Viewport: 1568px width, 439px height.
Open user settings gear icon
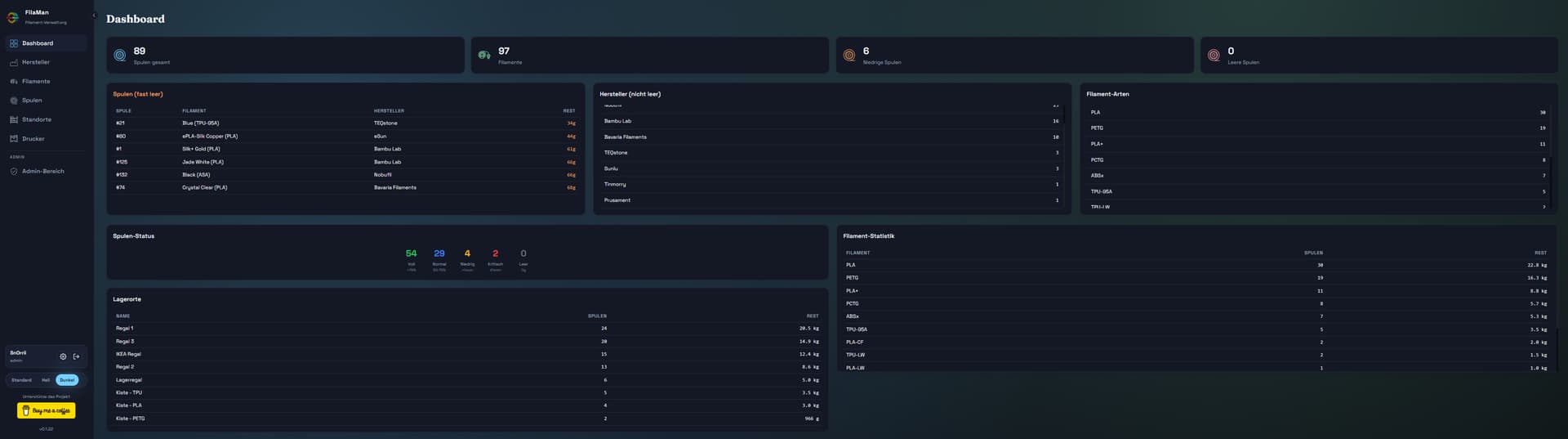[63, 356]
